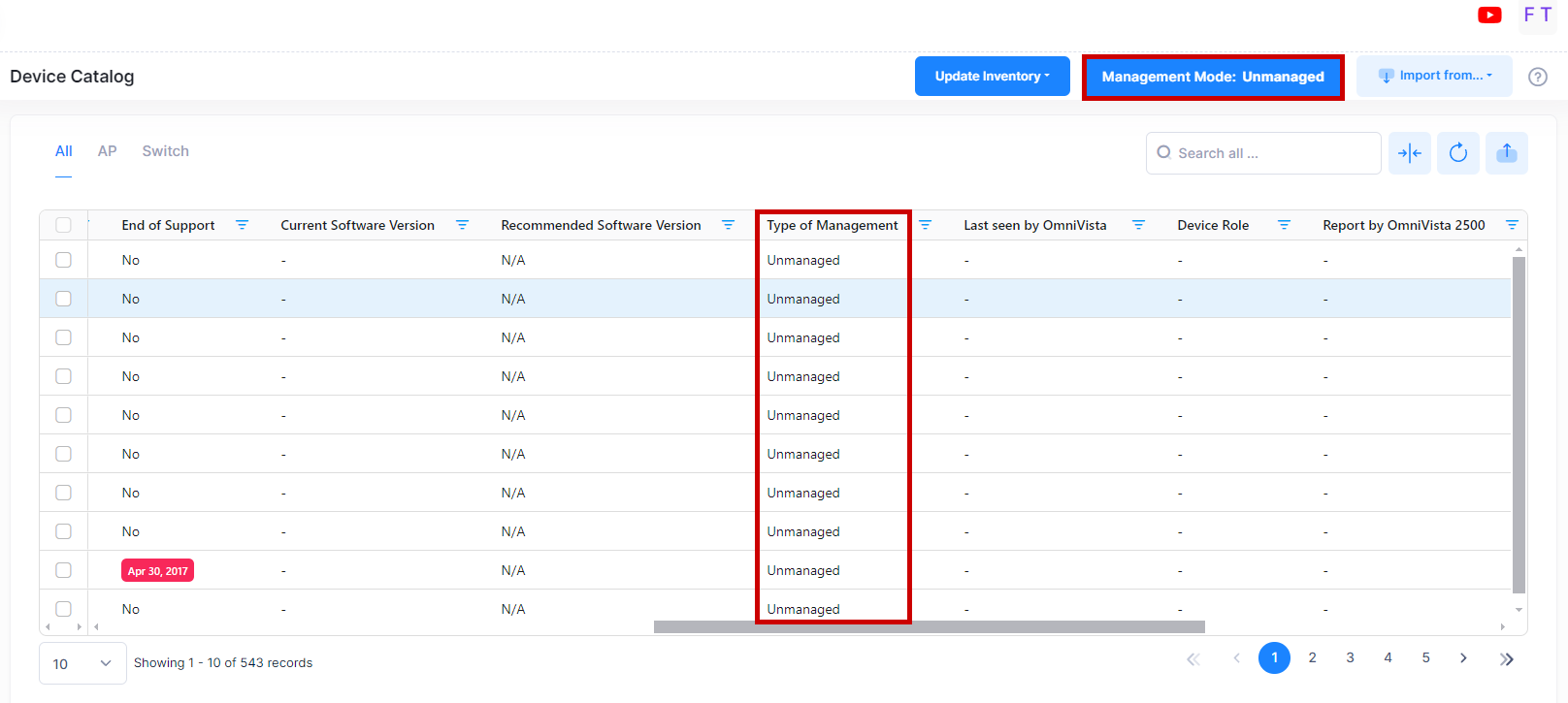The height and width of the screenshot is (703, 1568).
Task: Open the rows per page dropdown
Action: click(82, 663)
